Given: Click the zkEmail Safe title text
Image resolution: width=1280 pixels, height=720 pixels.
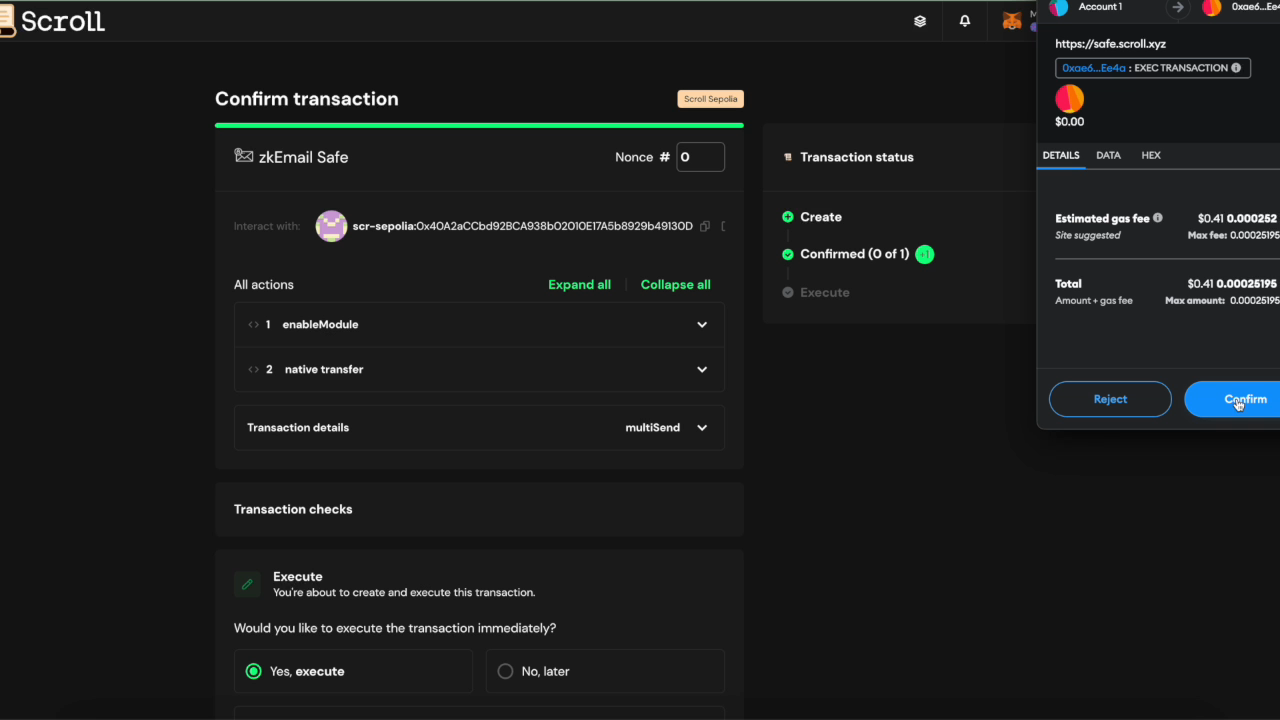Looking at the screenshot, I should coord(303,157).
